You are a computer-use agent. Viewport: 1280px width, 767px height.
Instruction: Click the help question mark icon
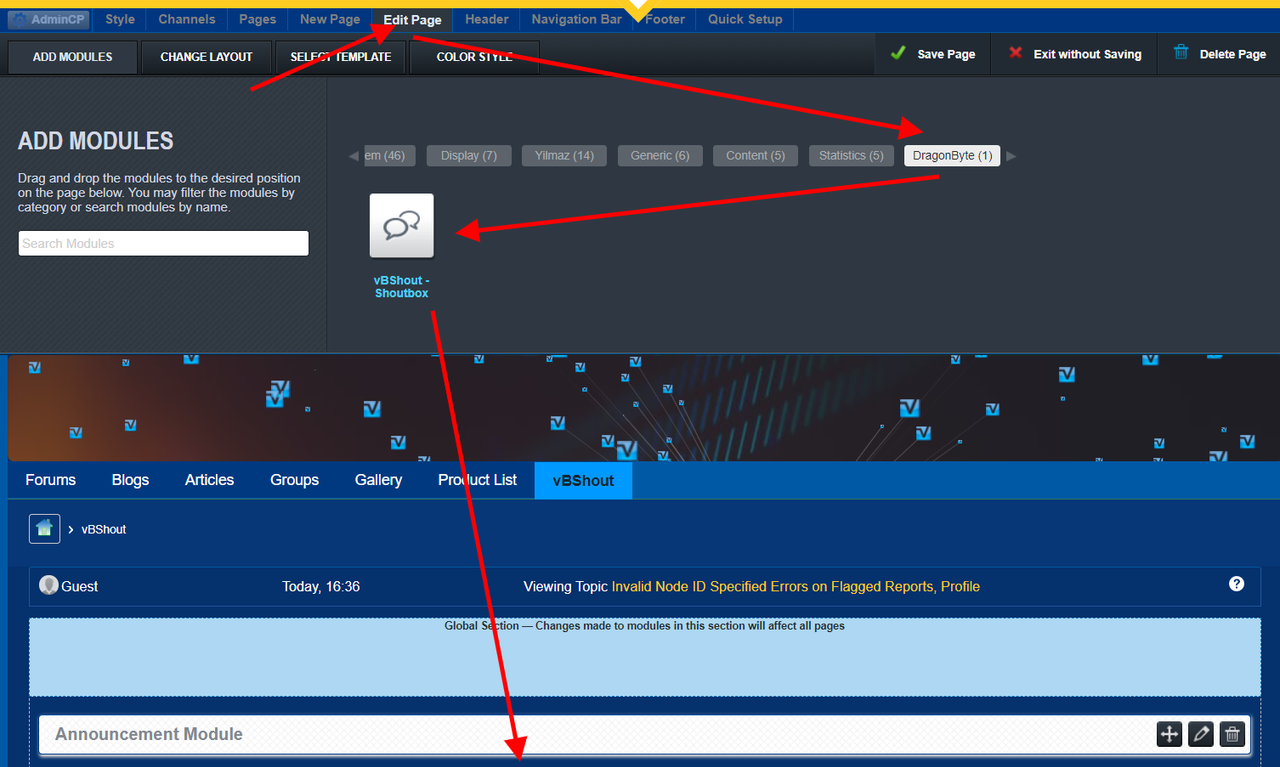coord(1237,584)
